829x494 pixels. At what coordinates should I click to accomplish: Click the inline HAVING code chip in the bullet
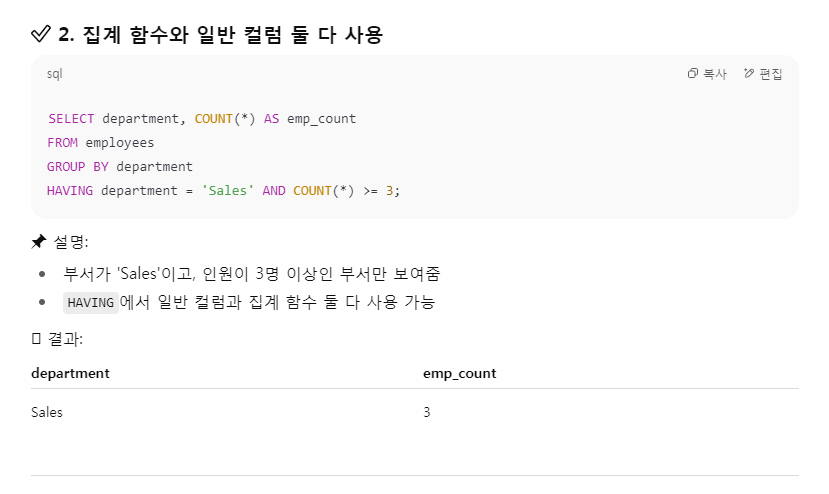(90, 303)
